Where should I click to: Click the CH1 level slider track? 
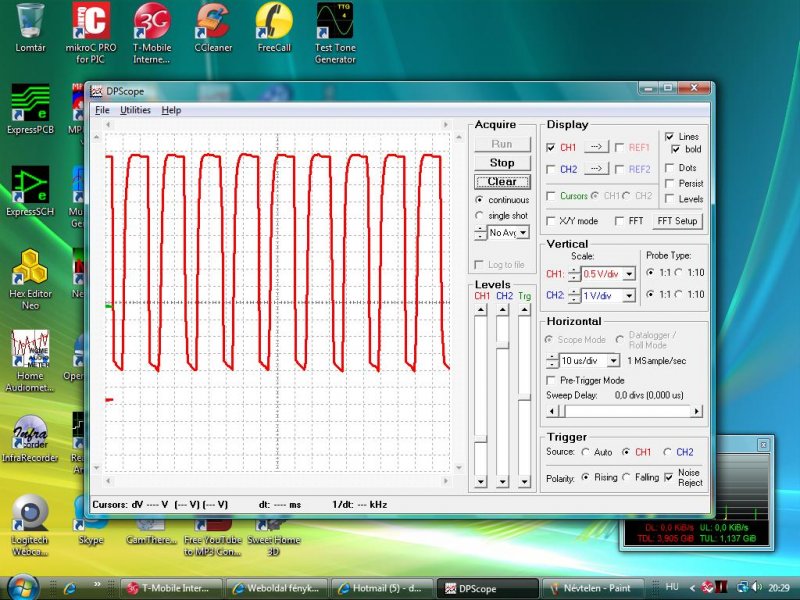click(x=481, y=395)
